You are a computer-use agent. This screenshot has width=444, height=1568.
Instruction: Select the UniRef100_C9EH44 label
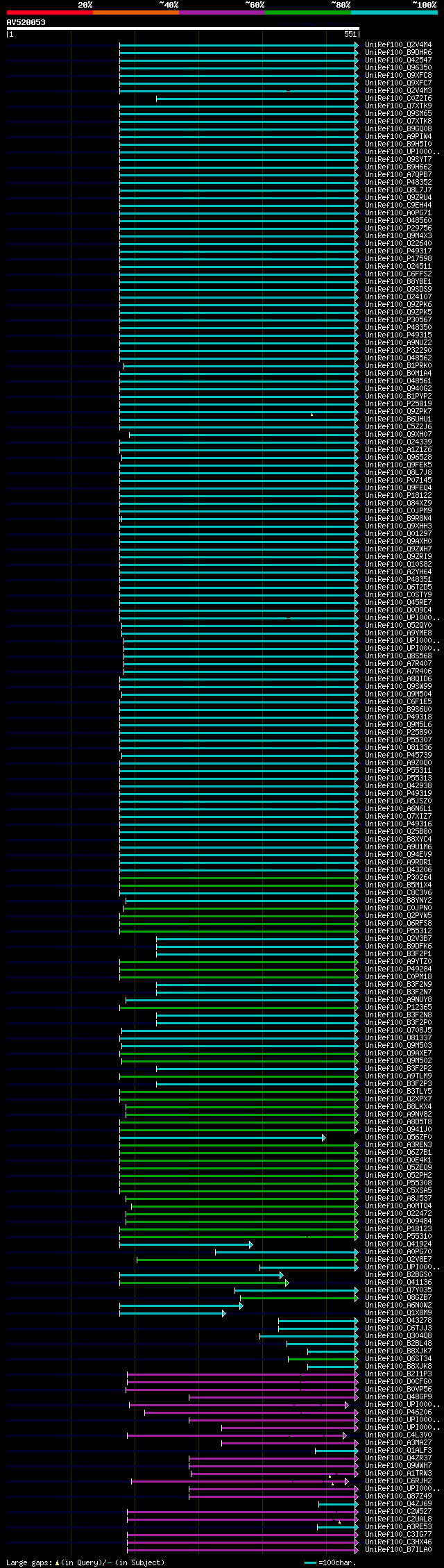click(x=398, y=205)
